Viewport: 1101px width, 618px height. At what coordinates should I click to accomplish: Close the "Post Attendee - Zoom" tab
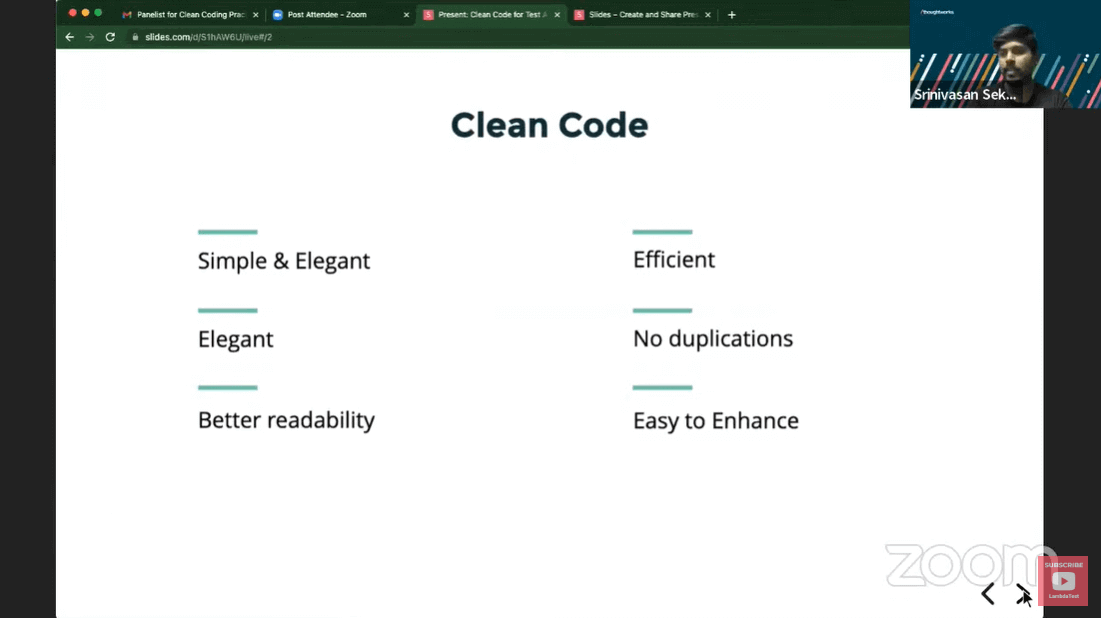(406, 14)
